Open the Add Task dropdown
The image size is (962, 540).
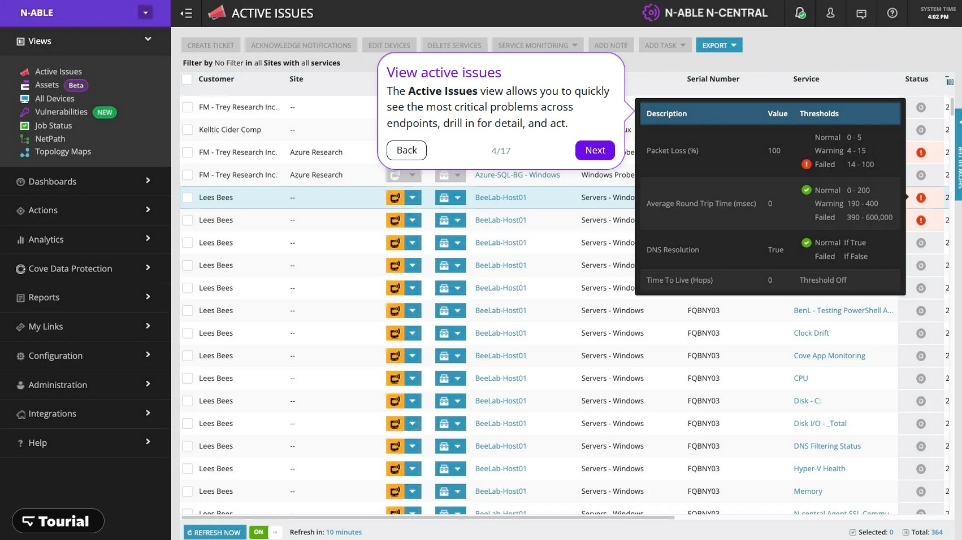tap(665, 45)
